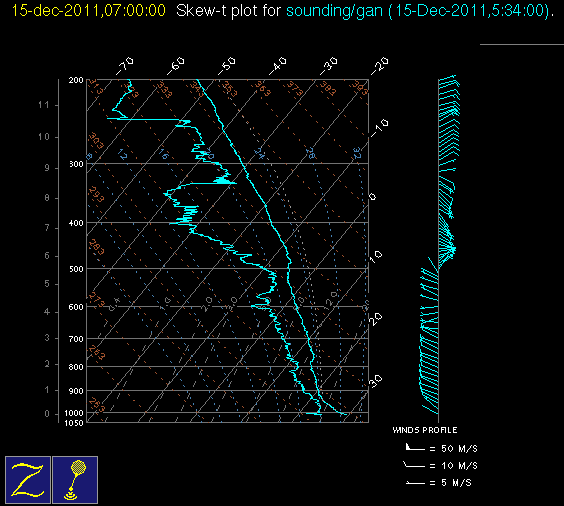Select the 500 pressure level label
The width and height of the screenshot is (564, 506).
click(x=76, y=269)
